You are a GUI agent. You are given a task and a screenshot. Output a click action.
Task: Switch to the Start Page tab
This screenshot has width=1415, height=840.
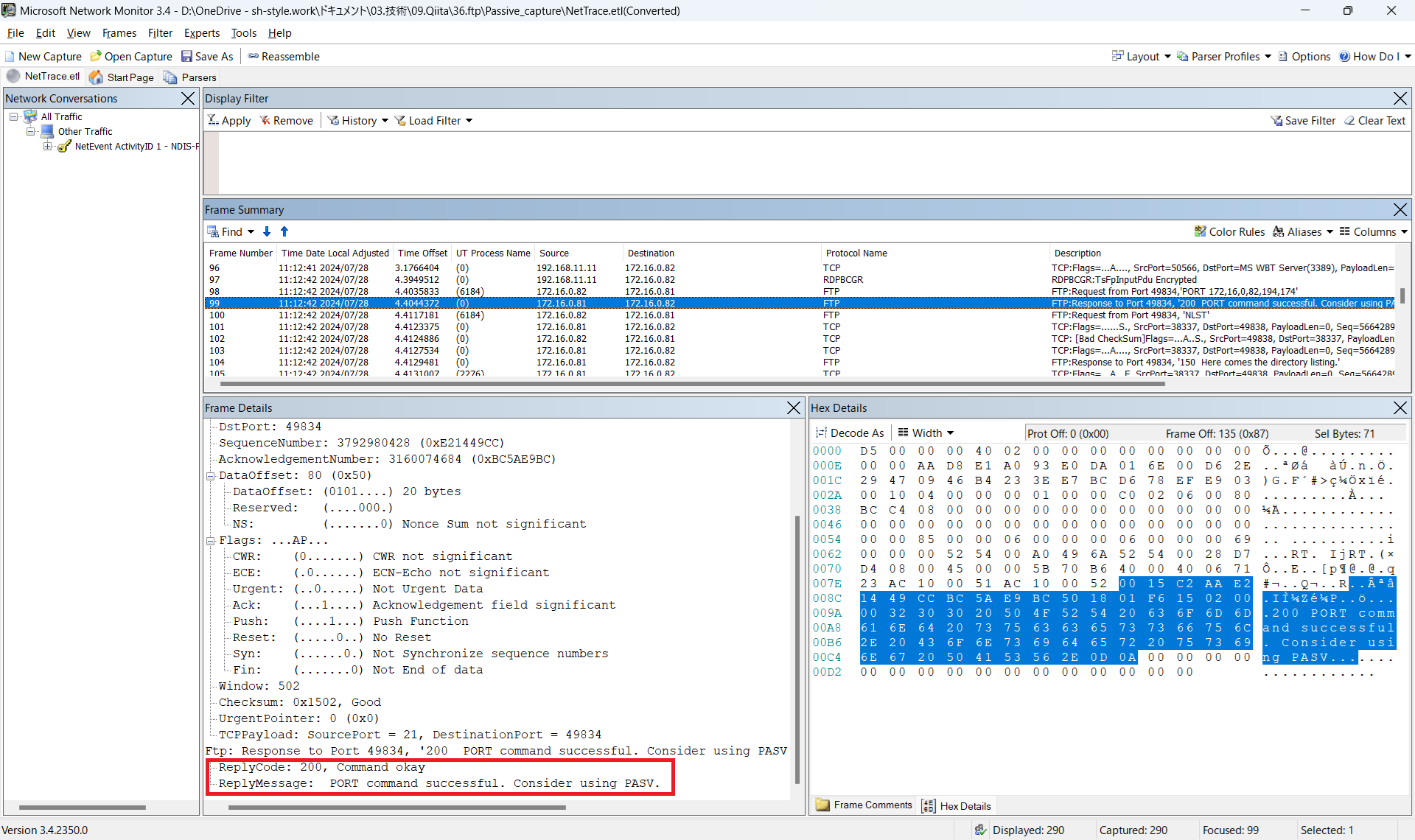(122, 77)
